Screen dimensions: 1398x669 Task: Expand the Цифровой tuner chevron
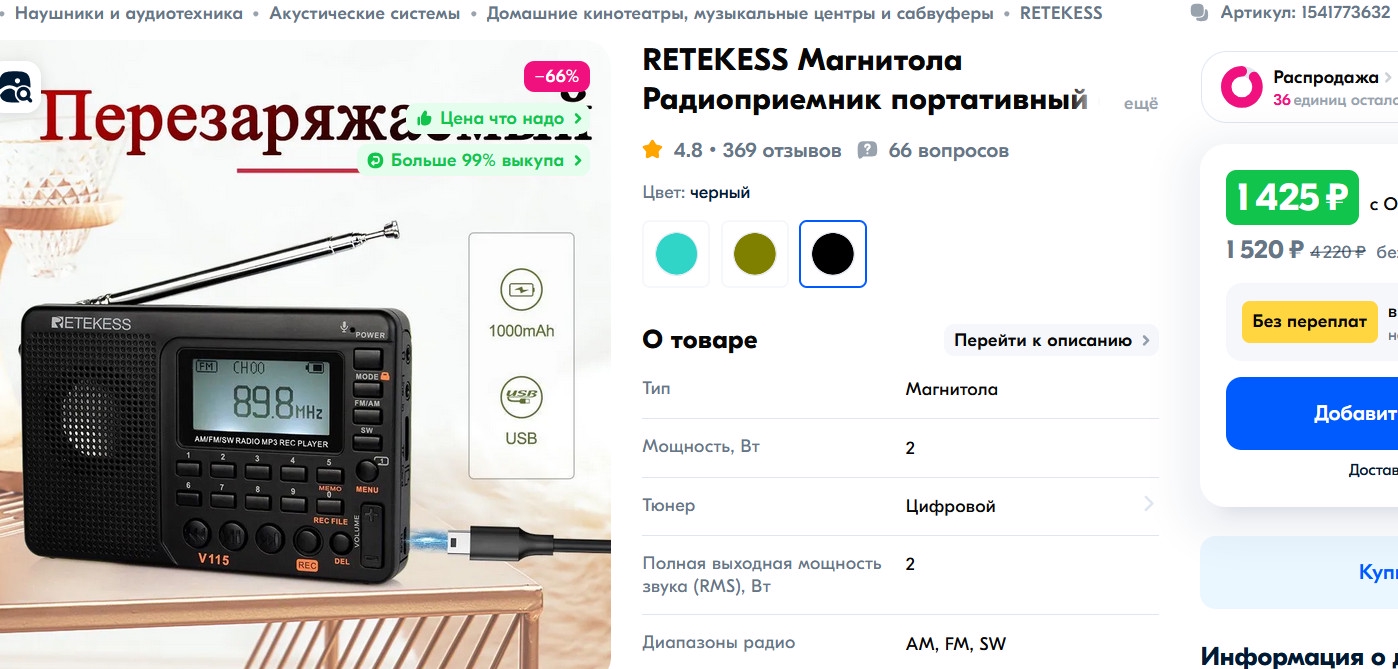coord(1148,504)
